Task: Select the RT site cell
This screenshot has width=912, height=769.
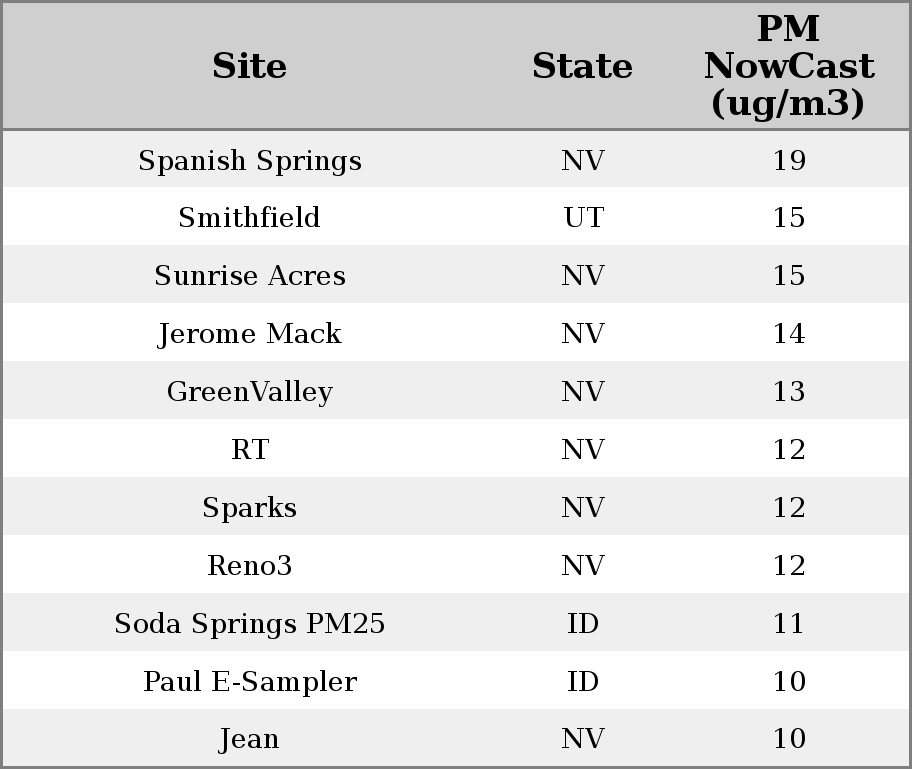Action: pyautogui.click(x=250, y=450)
